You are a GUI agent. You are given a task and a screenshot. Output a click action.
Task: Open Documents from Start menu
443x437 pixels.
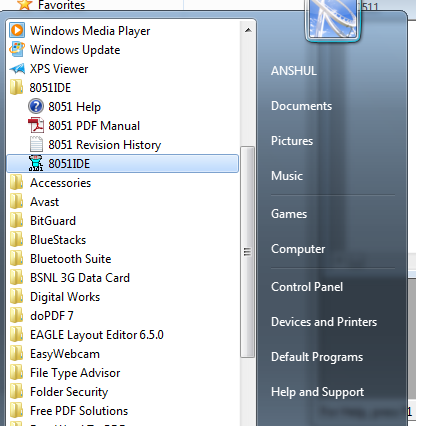tap(301, 106)
